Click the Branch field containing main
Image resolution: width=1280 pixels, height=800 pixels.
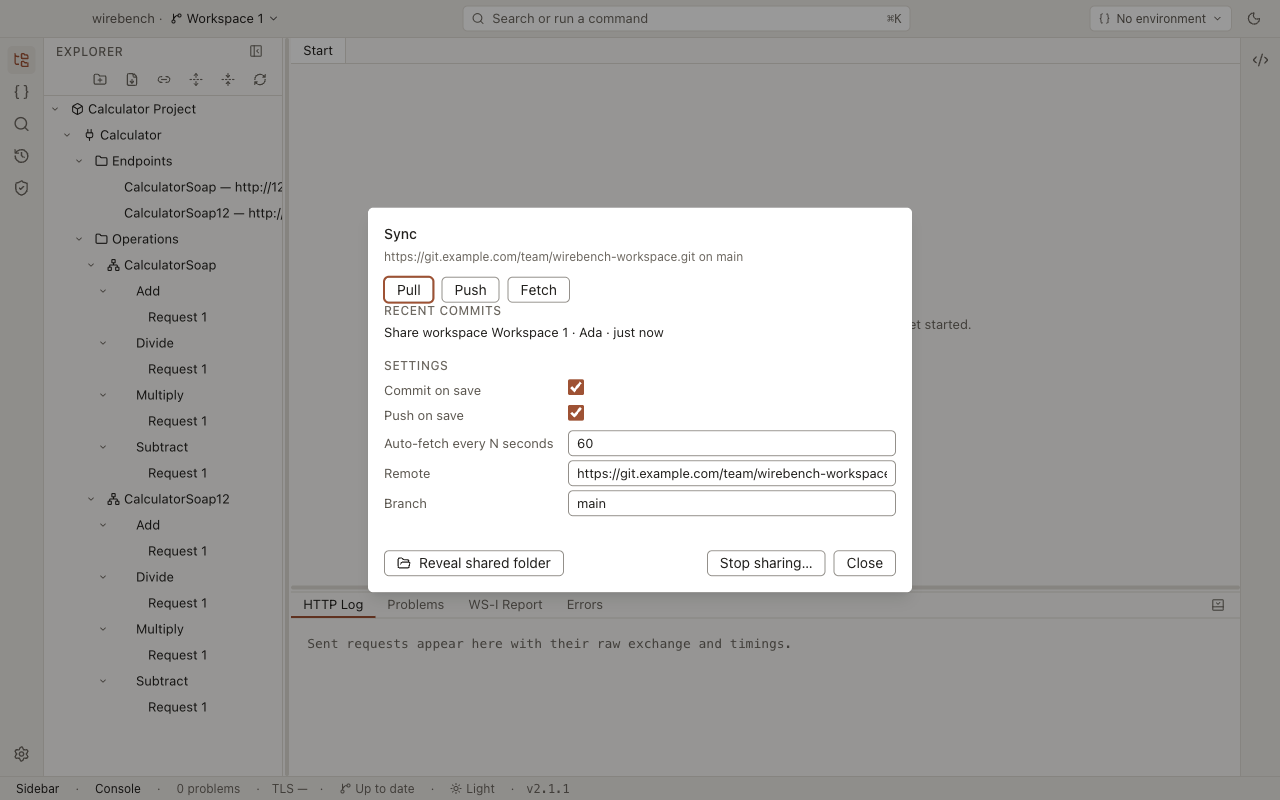tap(731, 503)
